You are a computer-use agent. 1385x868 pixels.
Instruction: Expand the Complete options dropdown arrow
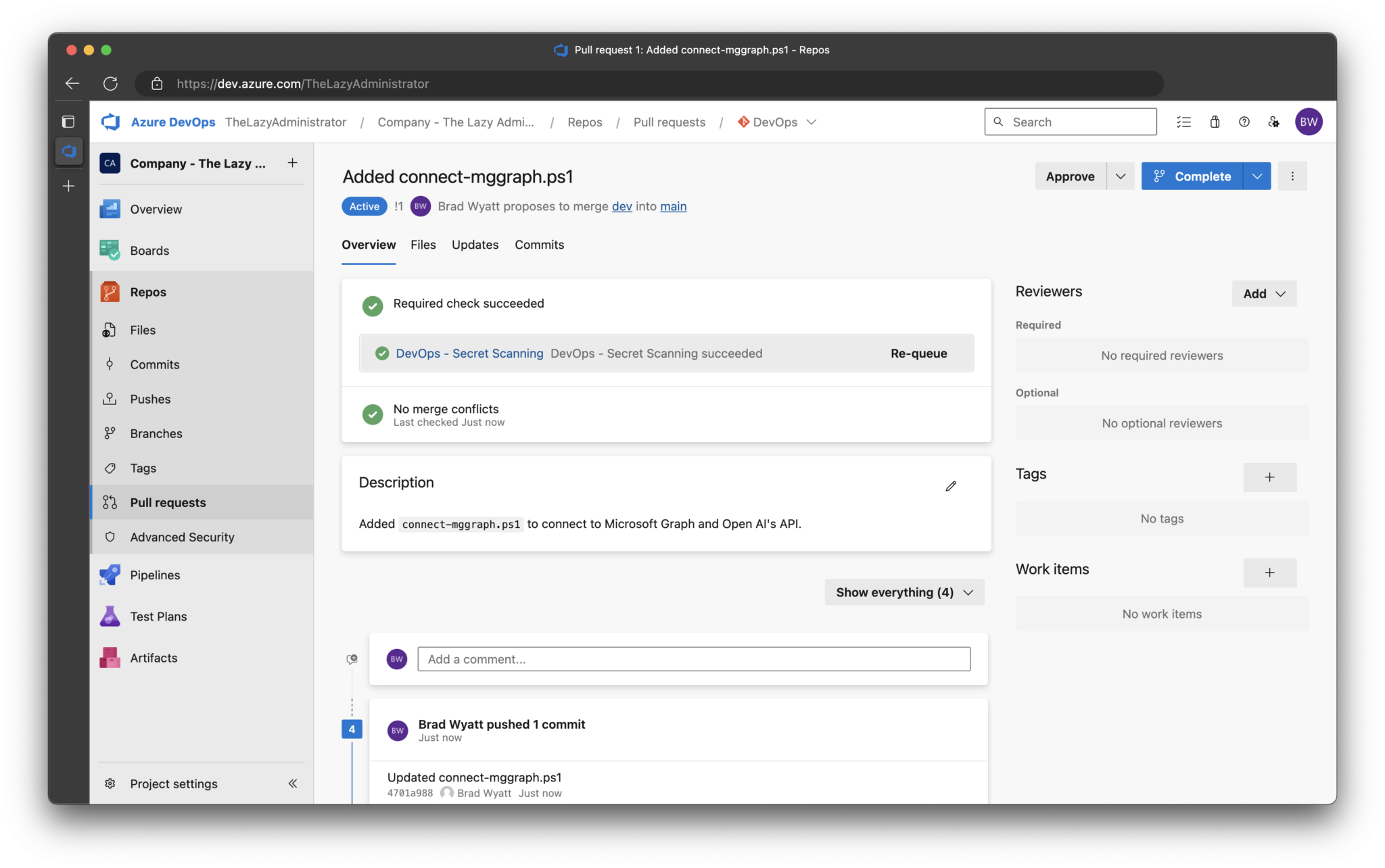click(1257, 176)
